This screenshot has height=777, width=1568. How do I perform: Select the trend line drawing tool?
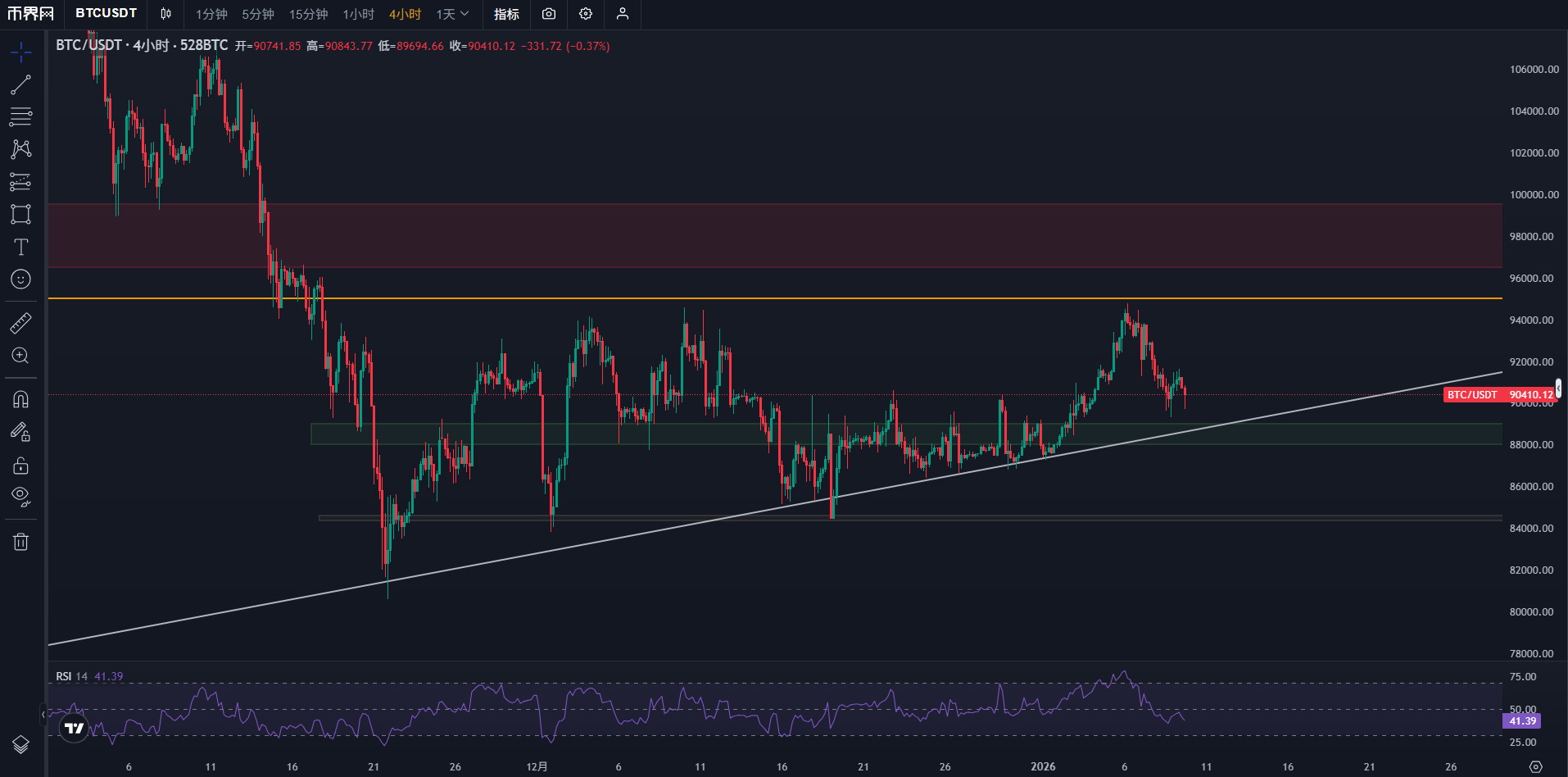pyautogui.click(x=20, y=84)
